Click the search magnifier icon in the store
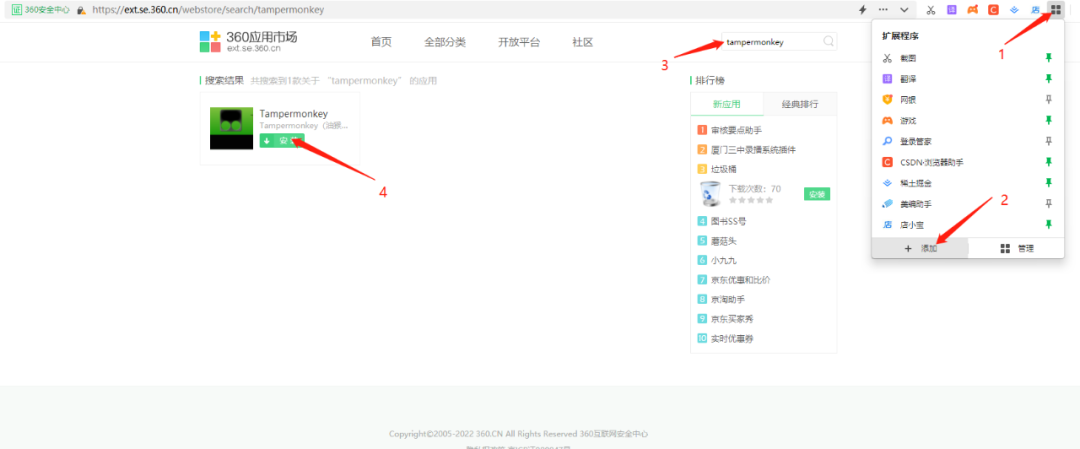Viewport: 1080px width, 449px height. 829,41
